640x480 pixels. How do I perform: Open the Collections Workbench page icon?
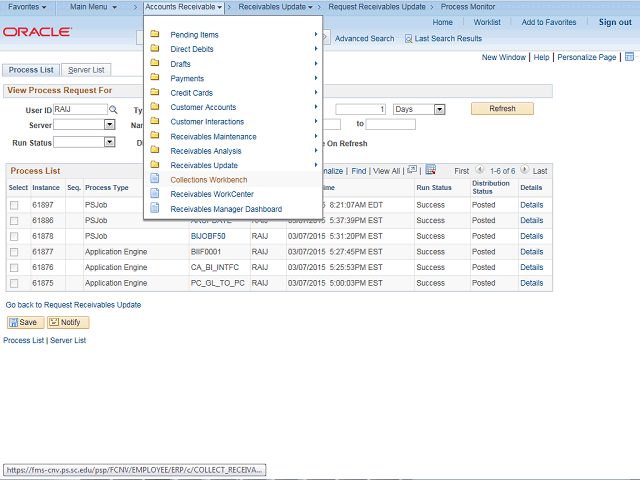pyautogui.click(x=155, y=180)
